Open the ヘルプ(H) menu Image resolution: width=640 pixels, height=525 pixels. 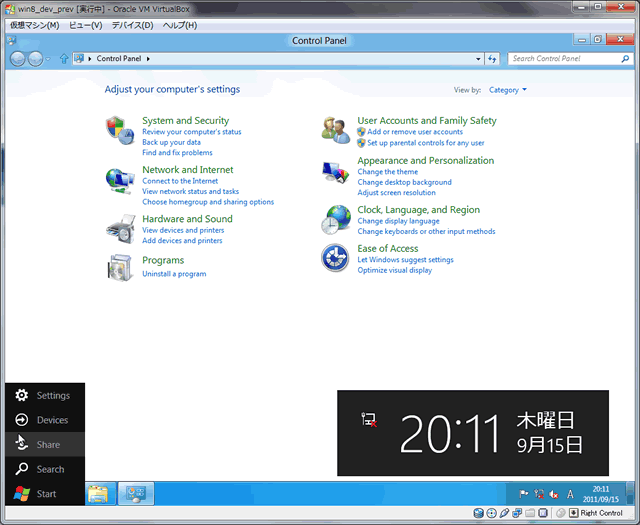point(180,25)
